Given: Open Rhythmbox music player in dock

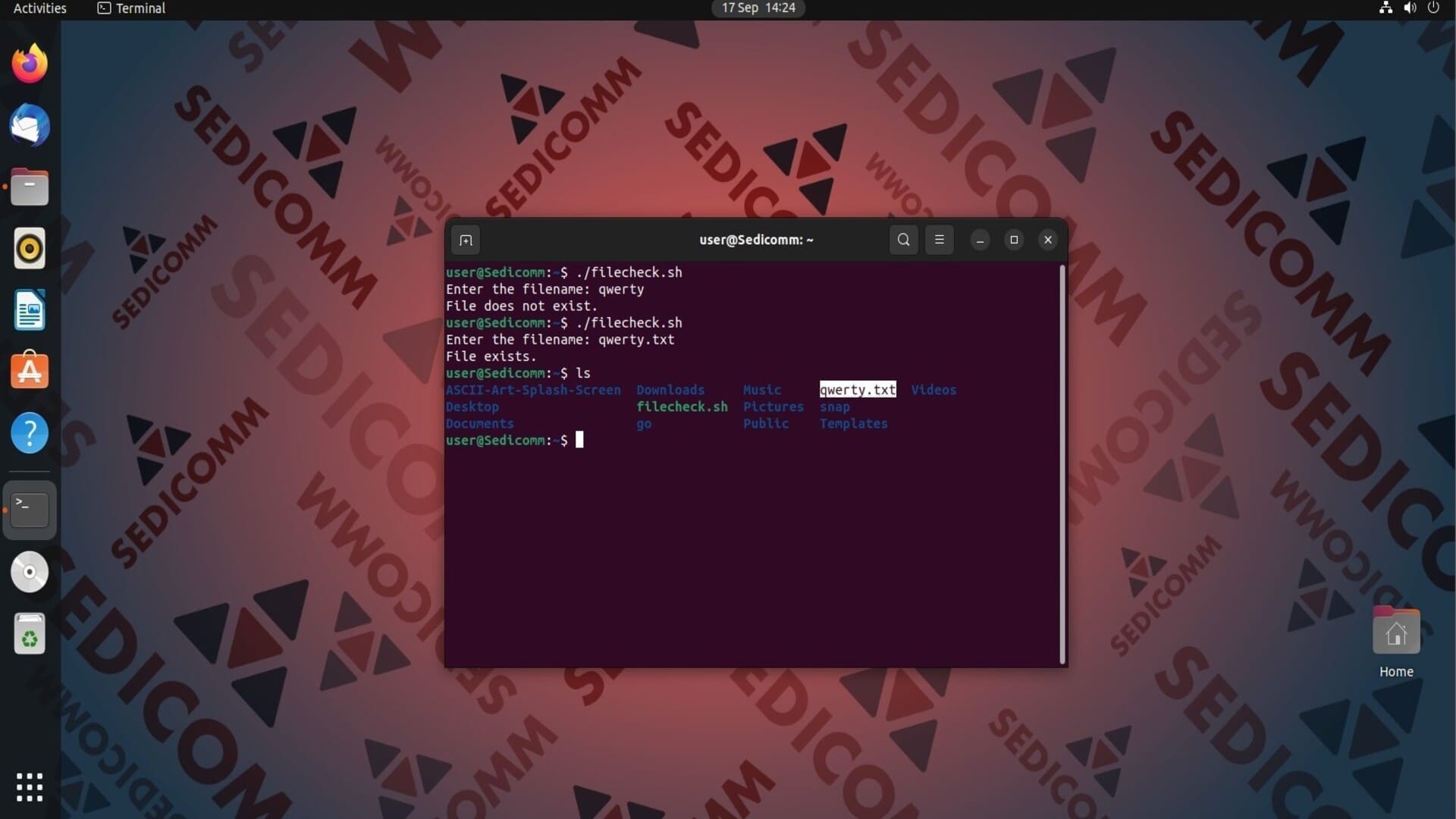Looking at the screenshot, I should coord(30,249).
